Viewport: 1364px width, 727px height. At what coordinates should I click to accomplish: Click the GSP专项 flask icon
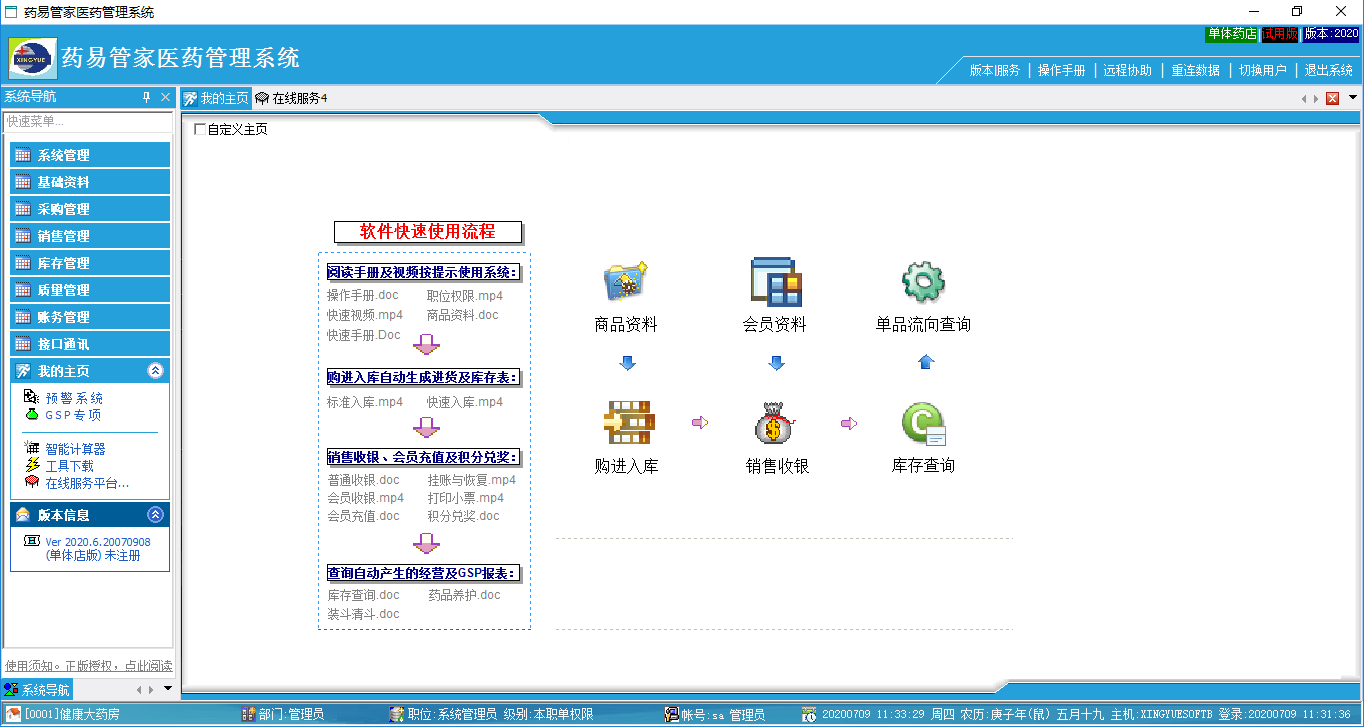(x=31, y=414)
